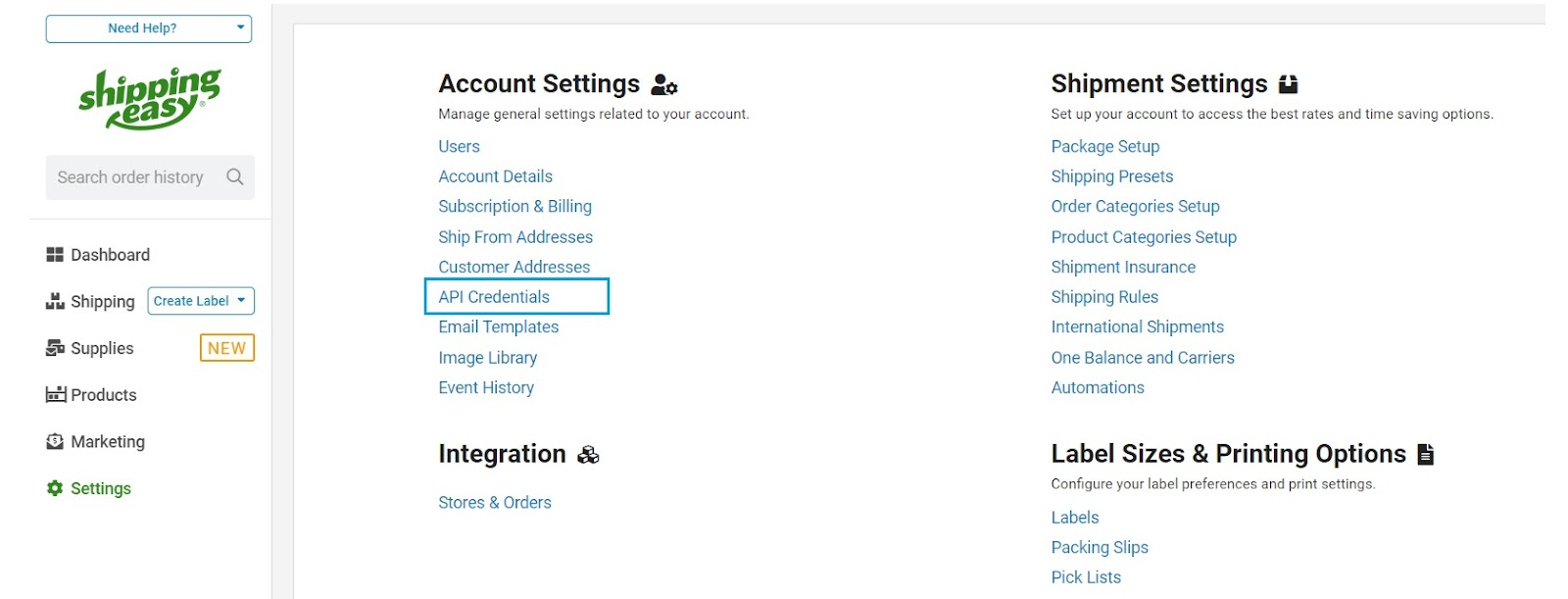This screenshot has height=599, width=1568.
Task: Open Stores & Orders link
Action: pyautogui.click(x=494, y=503)
